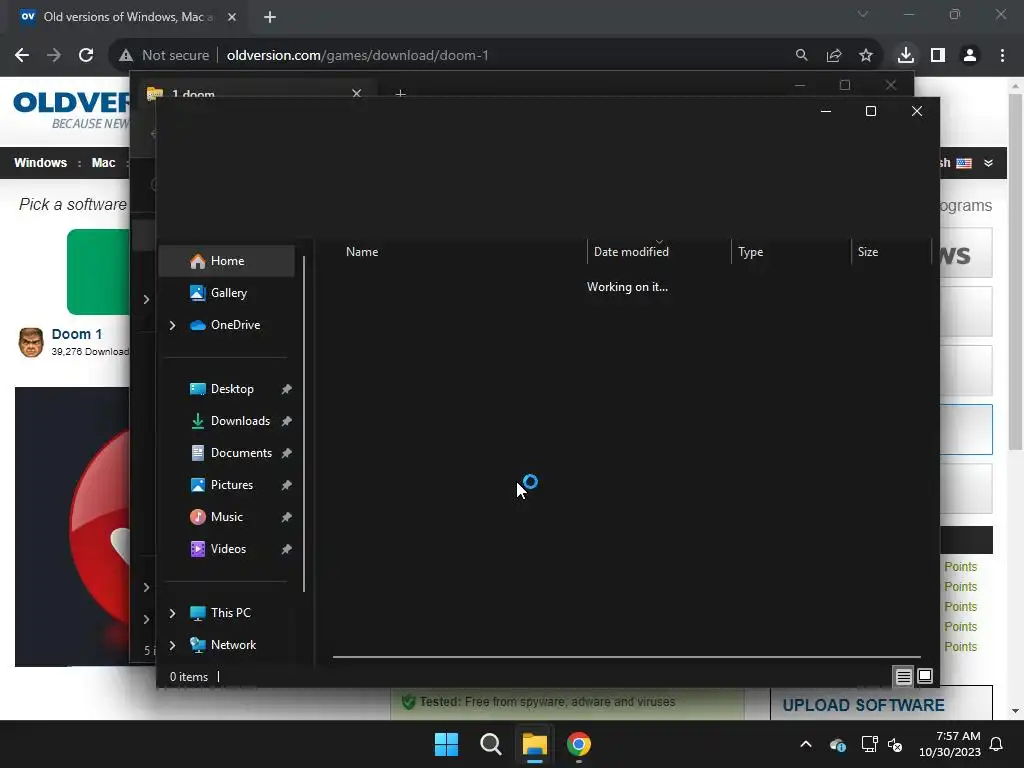
Task: Click the 0 items status text
Action: click(189, 677)
